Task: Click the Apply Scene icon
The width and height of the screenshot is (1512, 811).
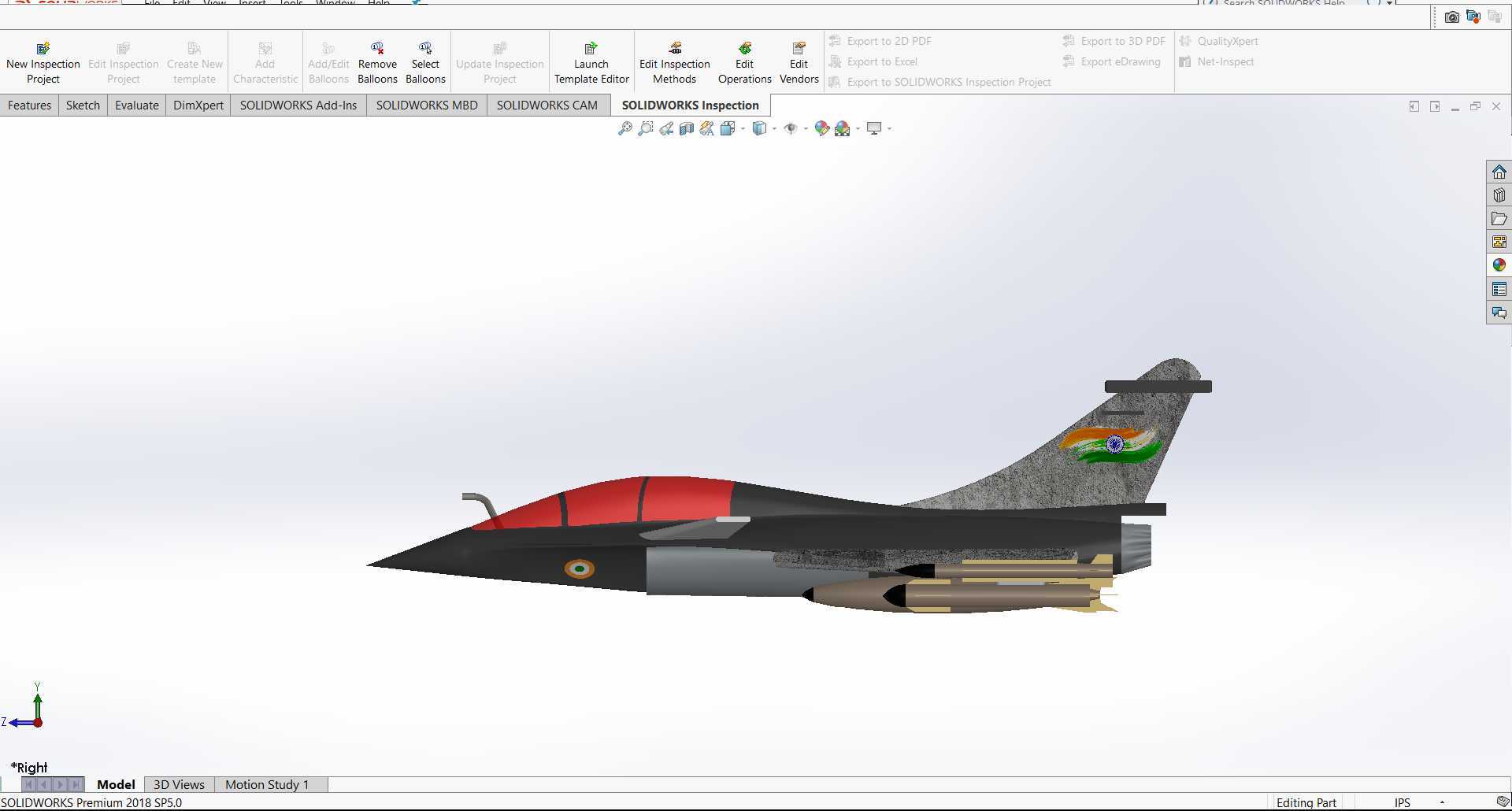Action: tap(843, 128)
